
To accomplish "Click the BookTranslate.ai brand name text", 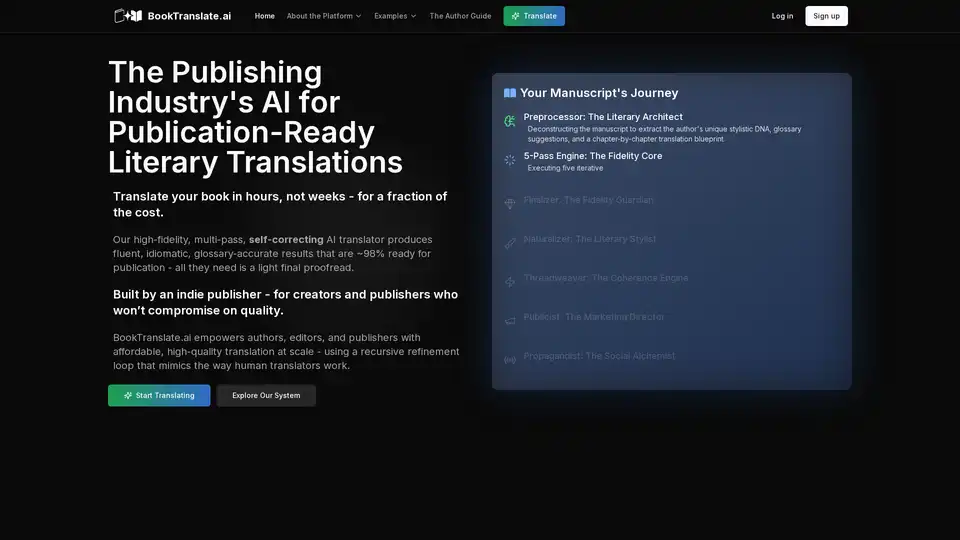I will click(189, 16).
